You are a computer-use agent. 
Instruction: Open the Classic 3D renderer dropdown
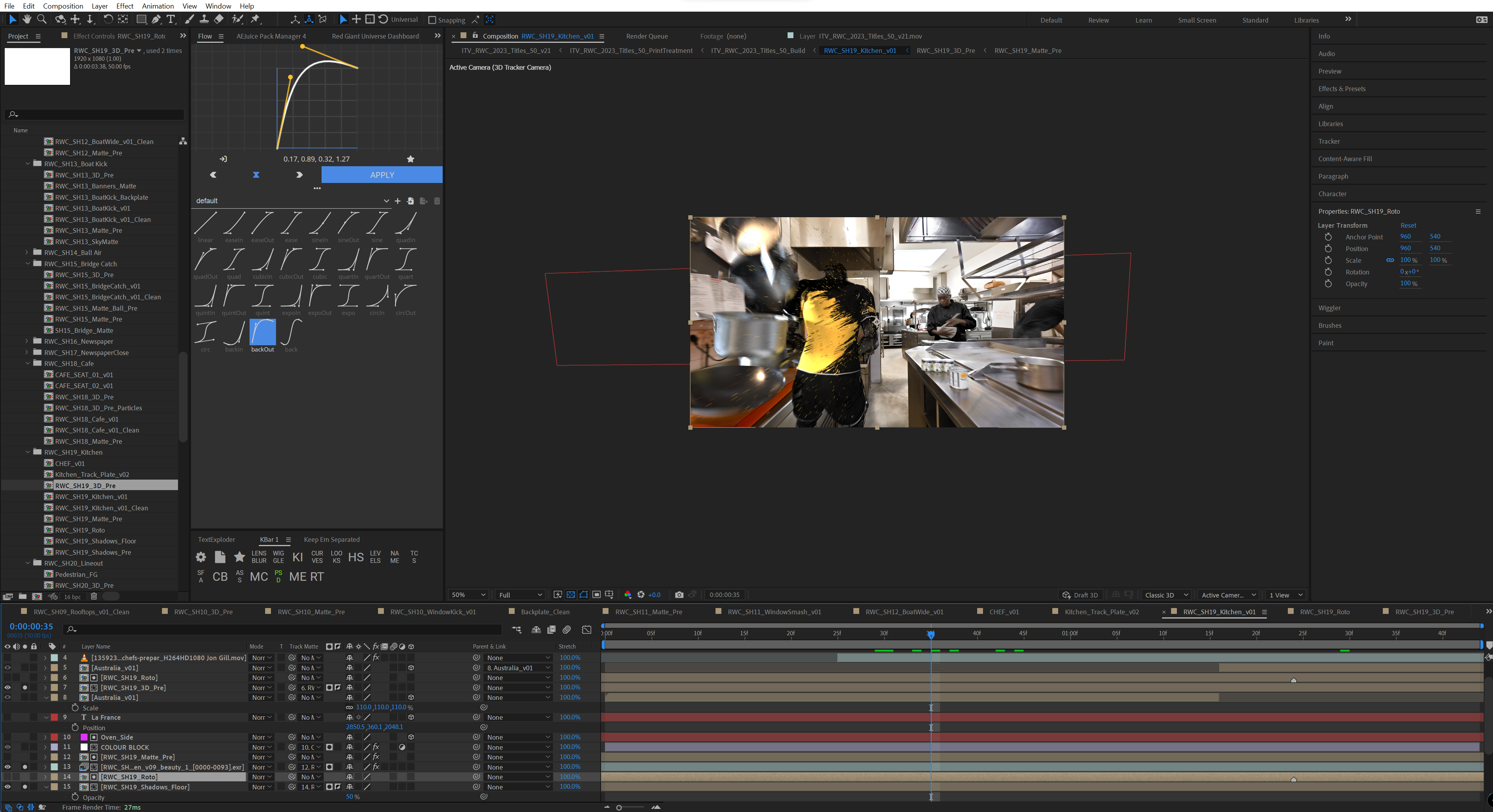pos(1166,595)
